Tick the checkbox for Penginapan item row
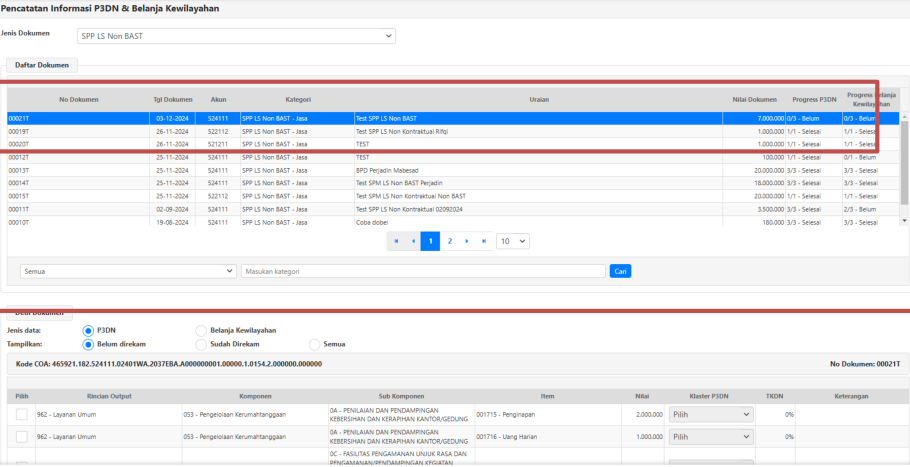 [x=22, y=414]
